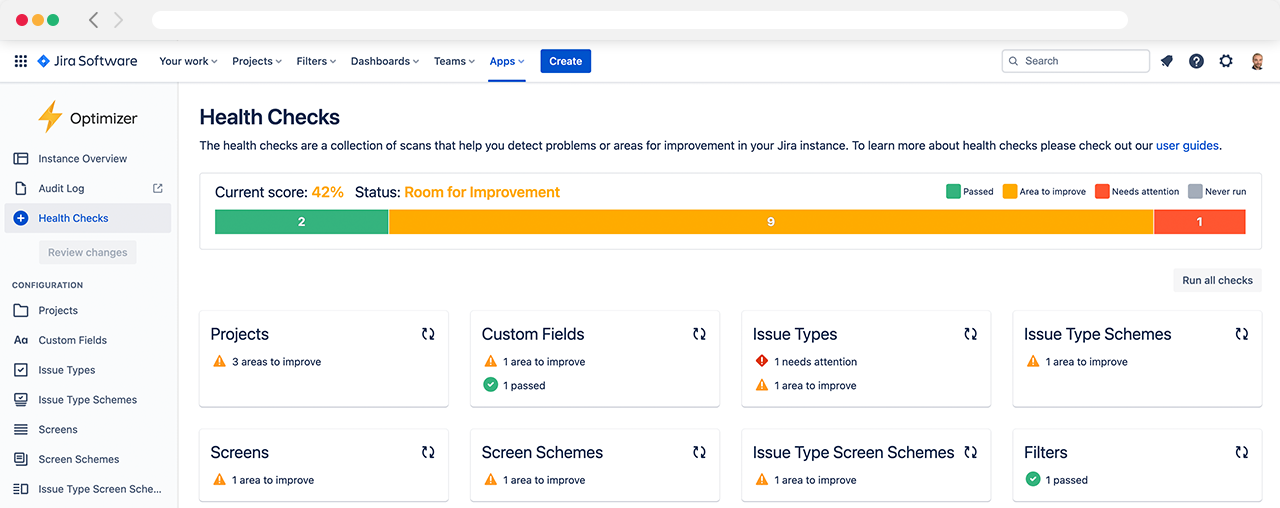The image size is (1280, 508).
Task: Open the settings gear icon
Action: (x=1226, y=61)
